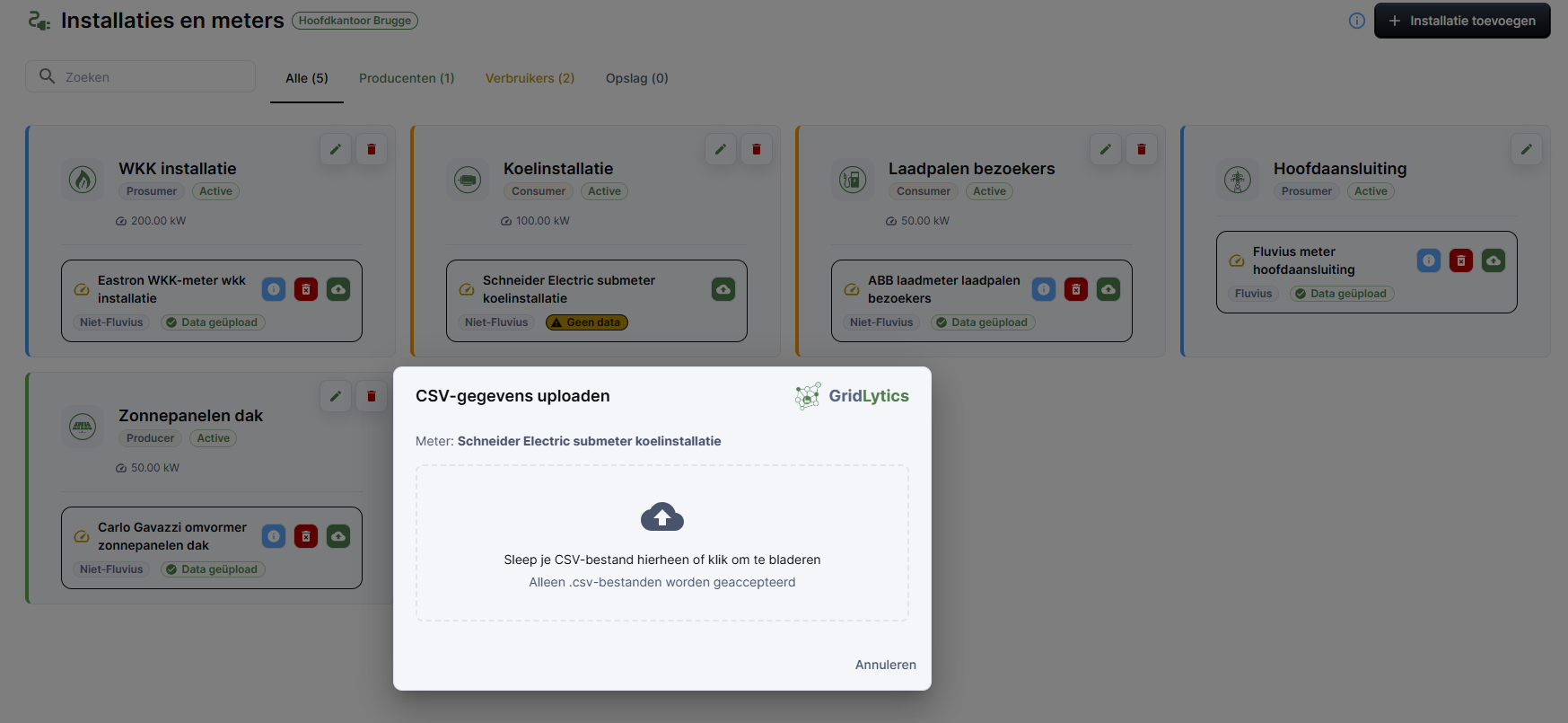The height and width of the screenshot is (723, 1568).
Task: Delete the Carlo Gavazzi omvormer meter
Action: (306, 536)
